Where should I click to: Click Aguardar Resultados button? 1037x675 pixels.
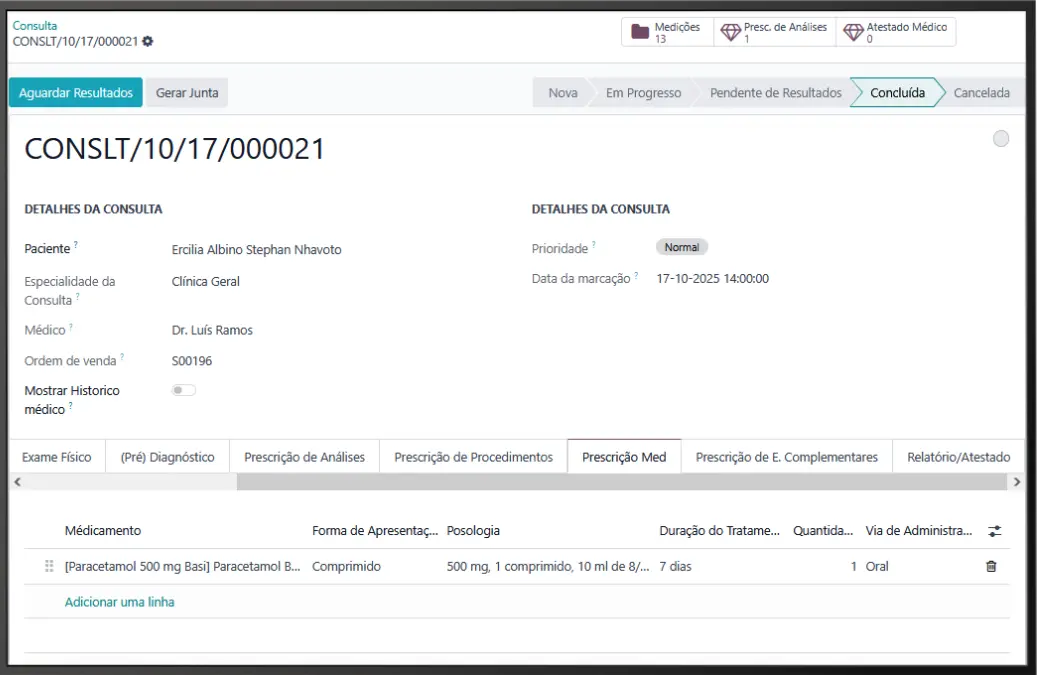tap(76, 93)
